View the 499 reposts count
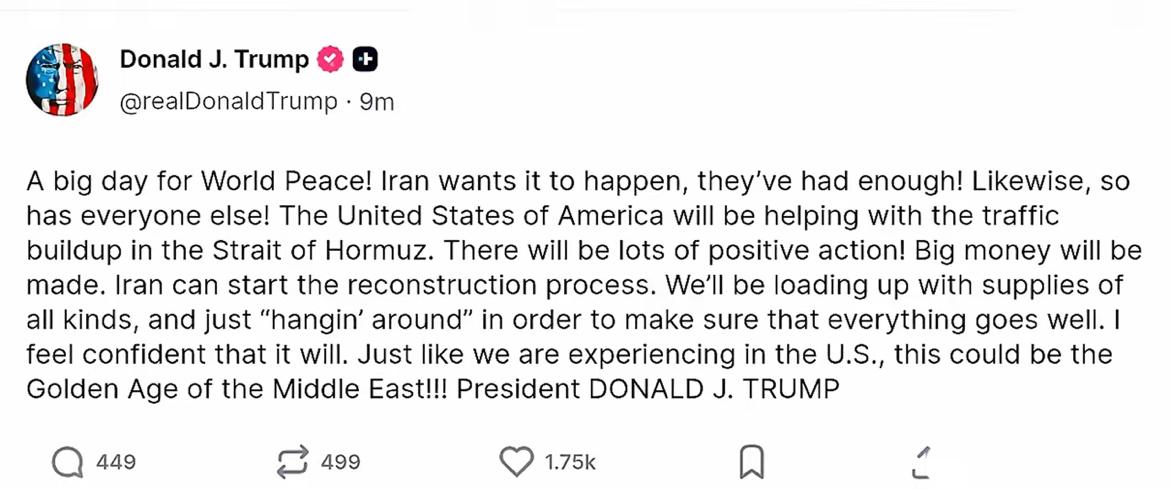1172x489 pixels. coord(341,462)
